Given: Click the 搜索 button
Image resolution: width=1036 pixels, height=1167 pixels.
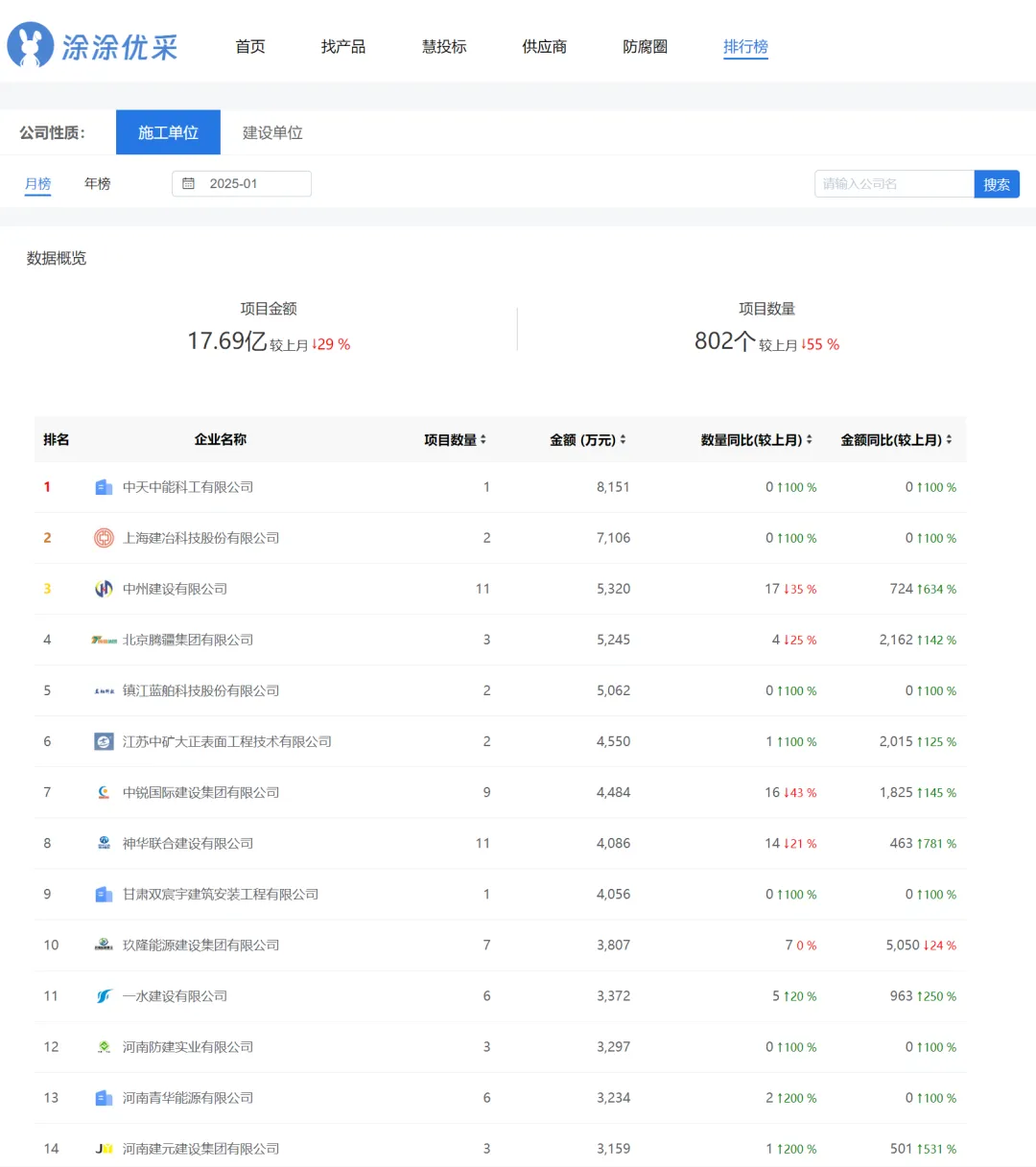Looking at the screenshot, I should tap(997, 184).
